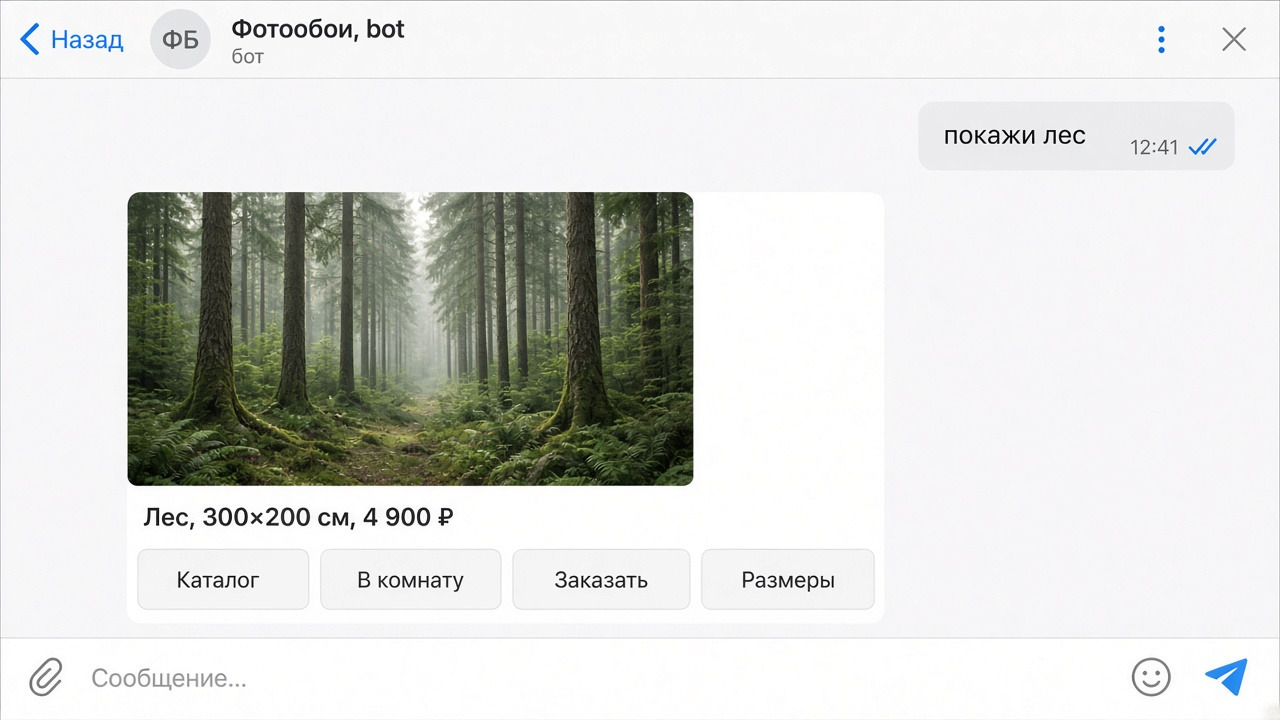1280x720 pixels.
Task: Tap the Заказать bot button
Action: (x=601, y=579)
